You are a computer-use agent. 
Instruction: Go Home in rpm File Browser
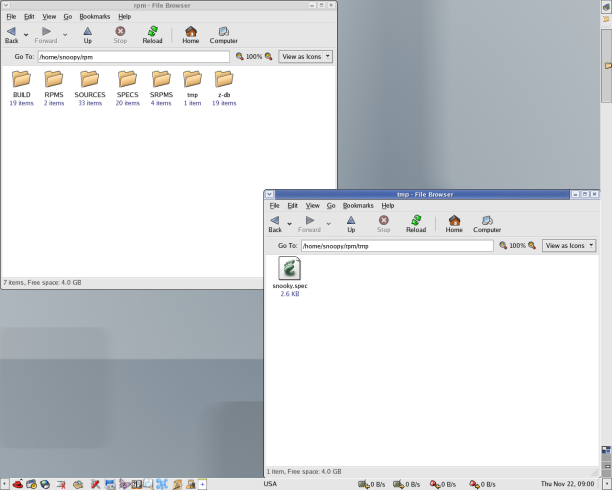click(190, 31)
